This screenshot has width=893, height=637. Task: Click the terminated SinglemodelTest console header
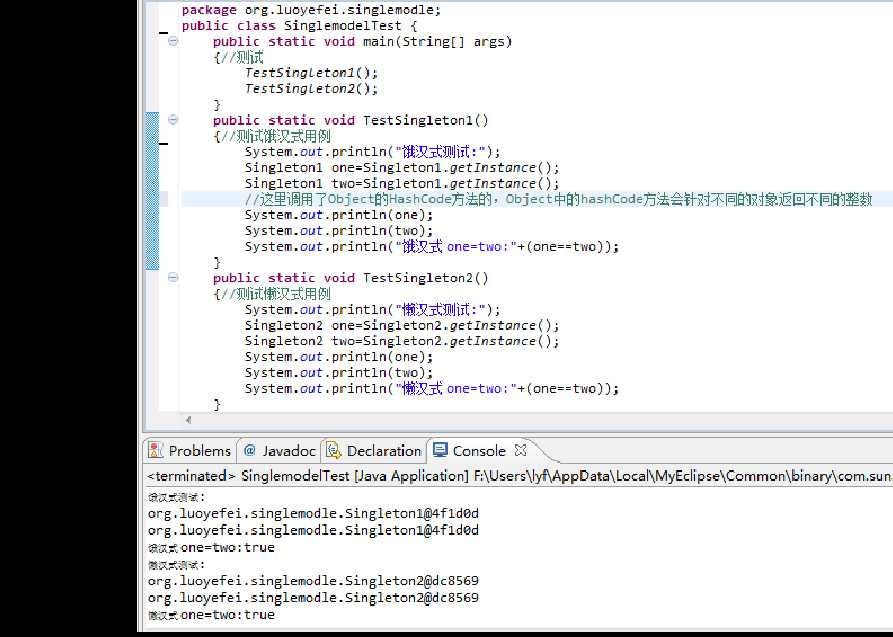519,476
